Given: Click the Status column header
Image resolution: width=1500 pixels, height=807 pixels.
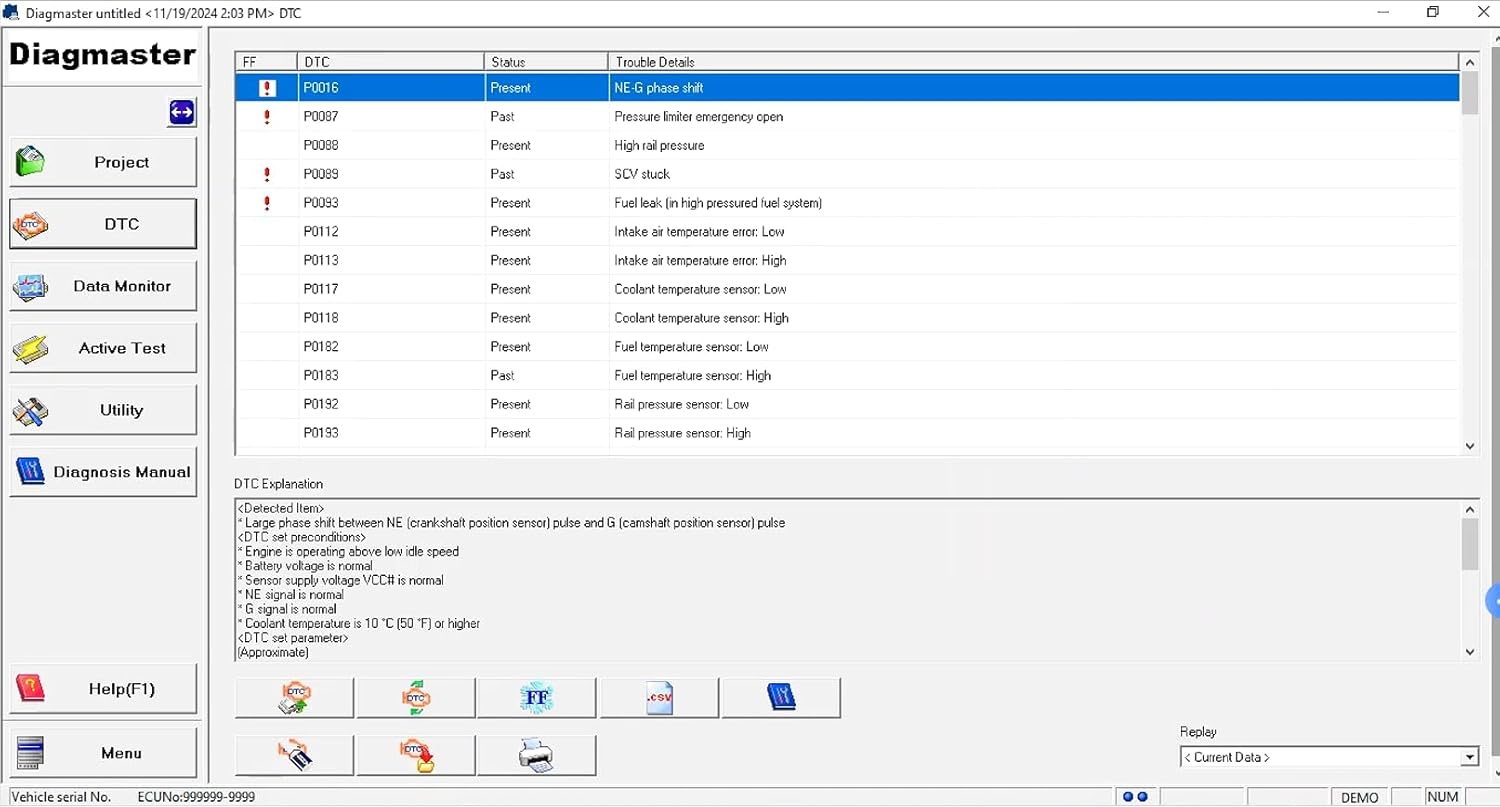Looking at the screenshot, I should tap(546, 62).
